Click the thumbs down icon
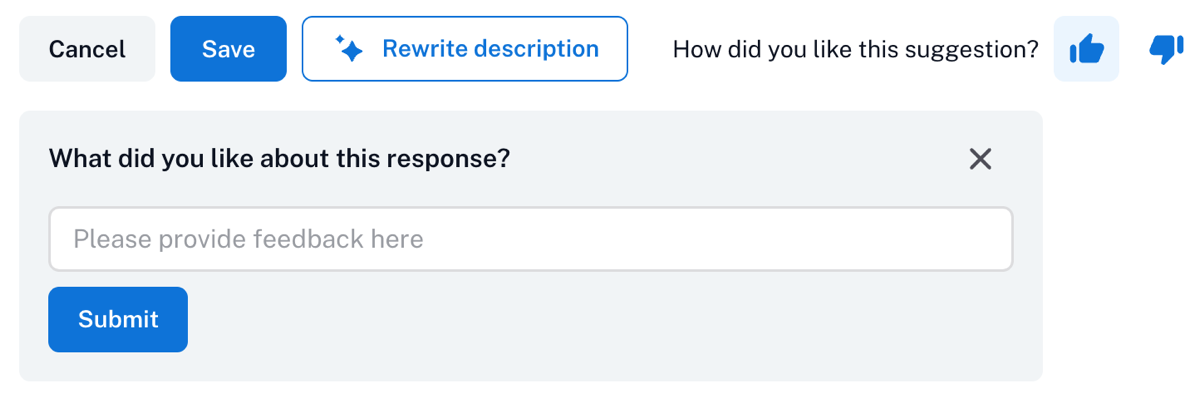This screenshot has width=1200, height=404. click(x=1165, y=49)
